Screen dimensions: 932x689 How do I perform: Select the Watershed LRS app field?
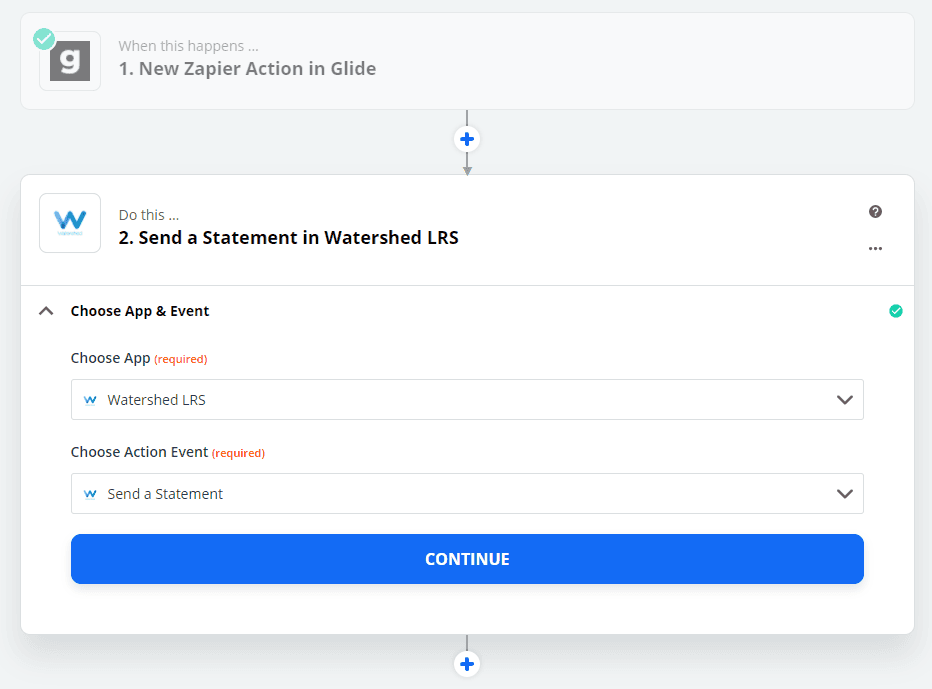click(x=467, y=399)
